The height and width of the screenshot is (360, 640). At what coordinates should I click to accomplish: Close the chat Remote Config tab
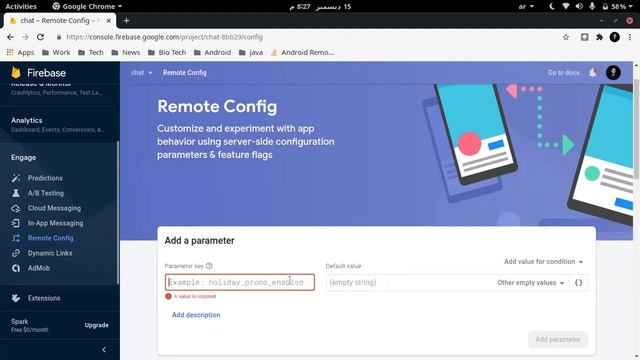(109, 20)
